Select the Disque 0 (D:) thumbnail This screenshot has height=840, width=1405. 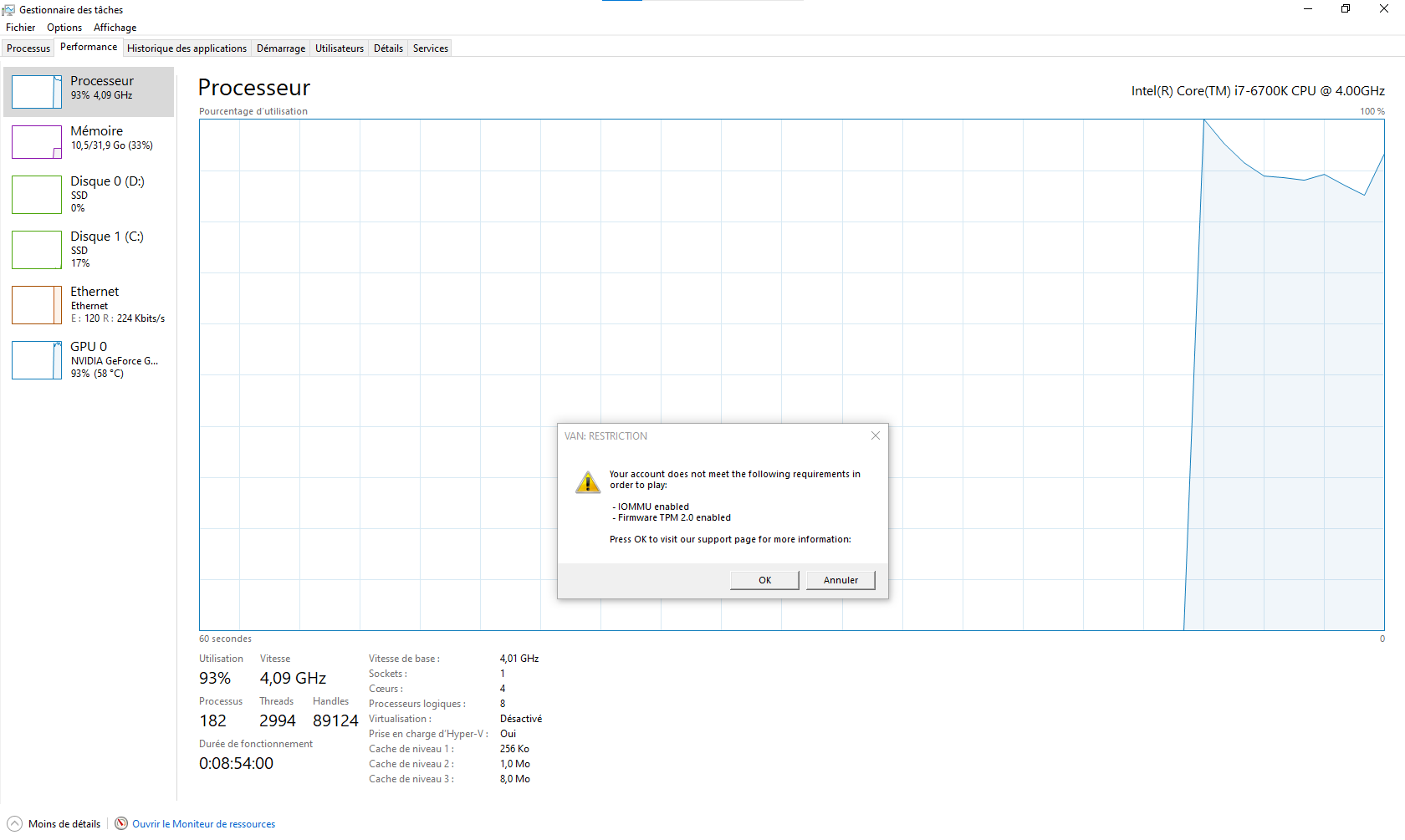37,195
